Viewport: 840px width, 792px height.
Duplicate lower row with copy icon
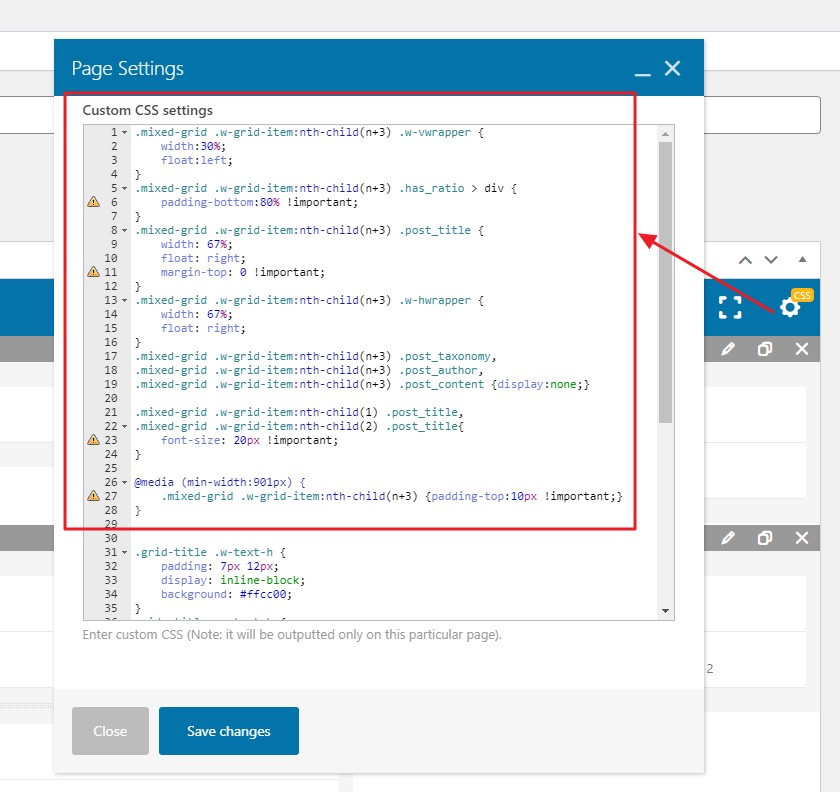(765, 537)
